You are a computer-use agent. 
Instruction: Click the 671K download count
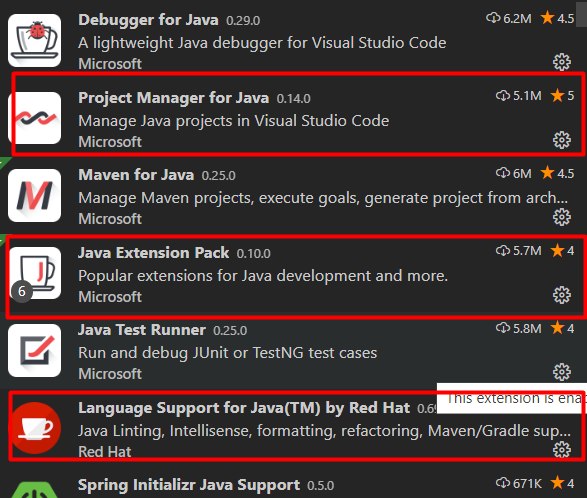click(x=527, y=483)
